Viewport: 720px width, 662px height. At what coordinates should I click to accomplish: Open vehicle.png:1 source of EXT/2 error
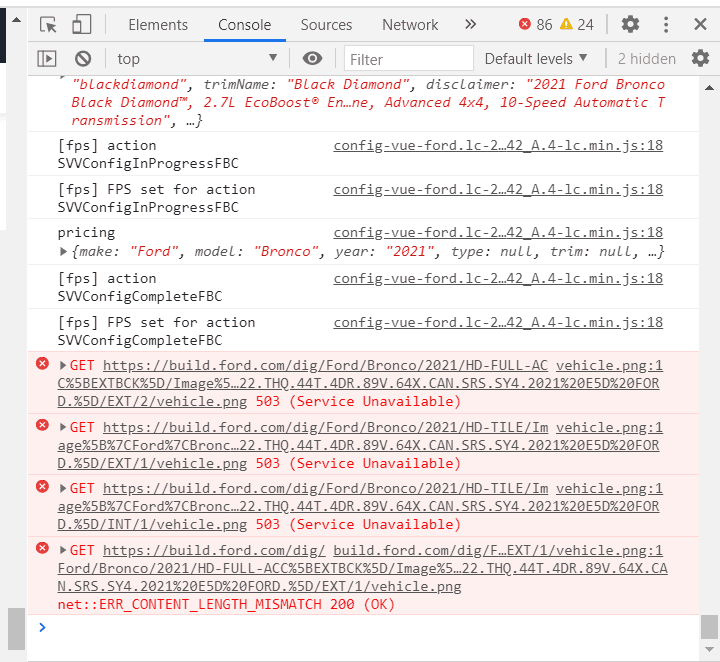point(609,365)
